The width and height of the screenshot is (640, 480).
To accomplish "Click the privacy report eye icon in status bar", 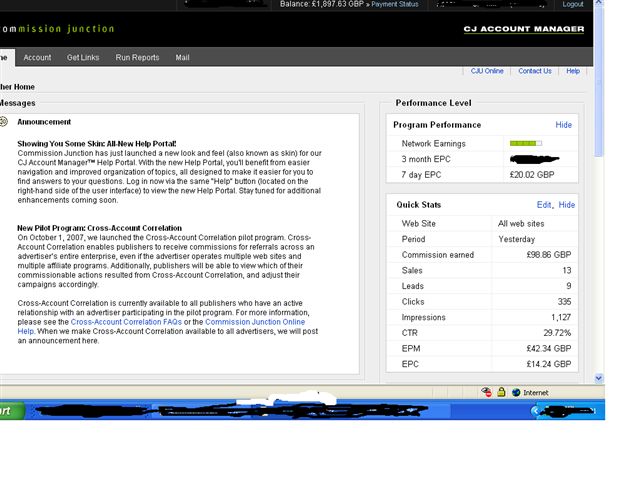I will coord(486,392).
